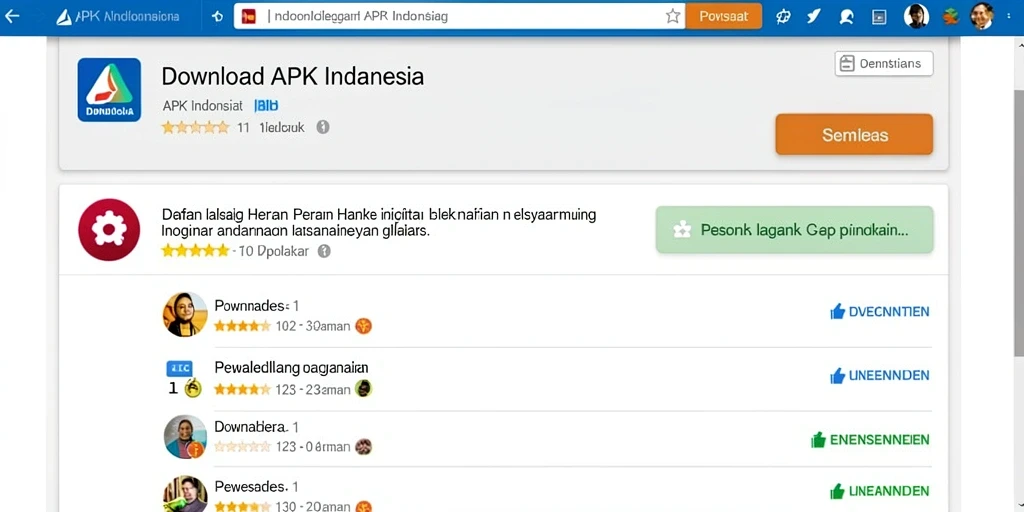Click the Pewesades reviewer name
Viewport: 1024px width, 512px height.
point(251,487)
